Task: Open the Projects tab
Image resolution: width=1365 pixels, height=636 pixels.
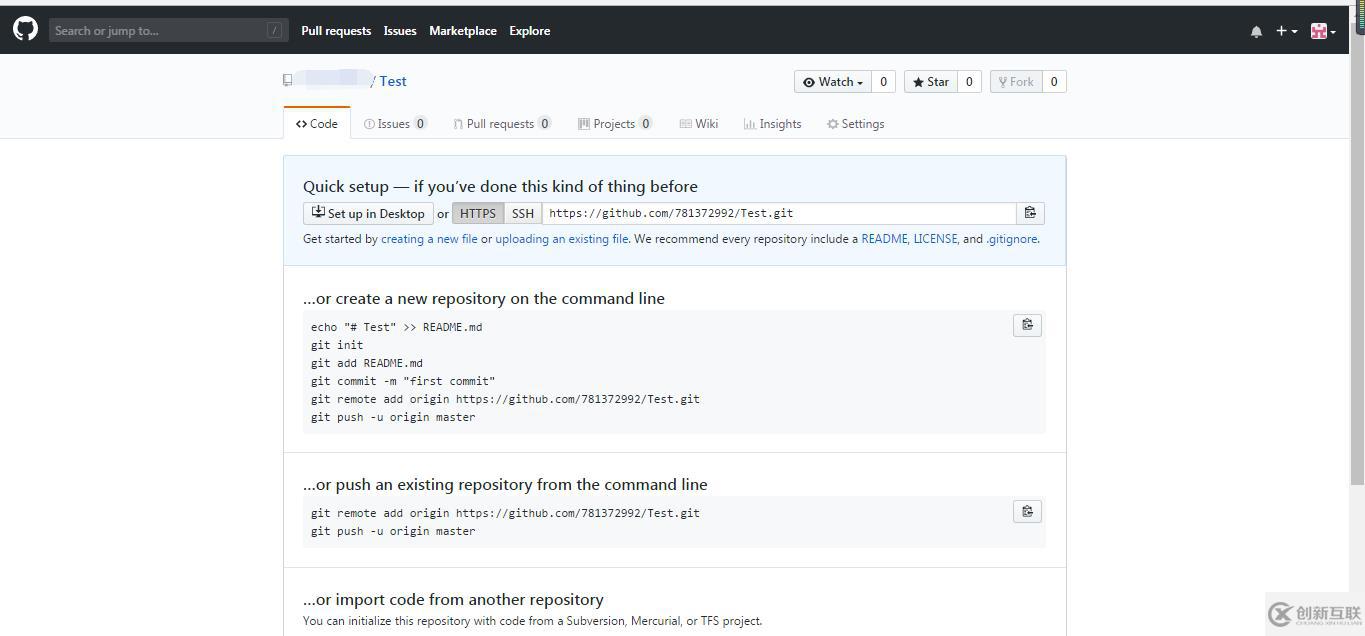Action: pos(615,124)
